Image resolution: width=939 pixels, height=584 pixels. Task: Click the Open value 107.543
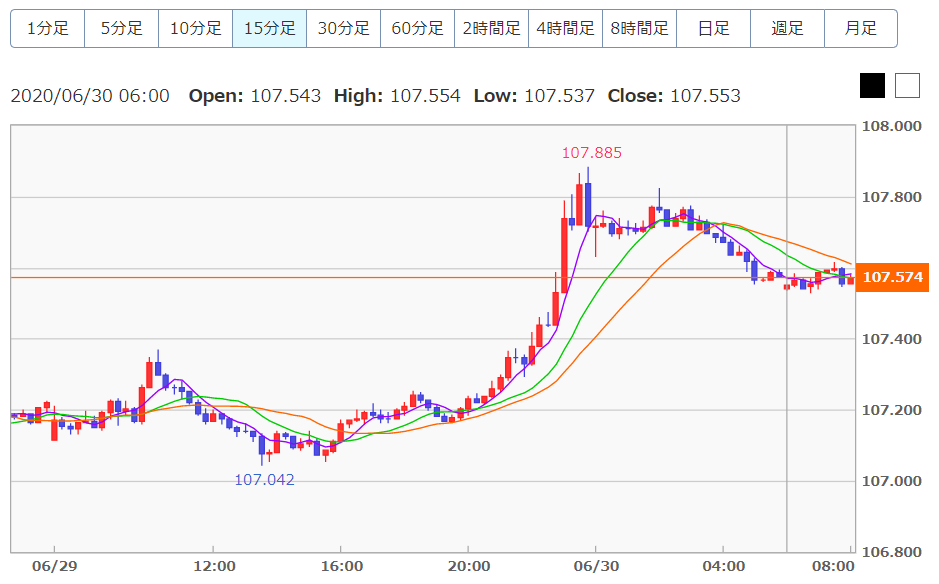click(x=286, y=96)
